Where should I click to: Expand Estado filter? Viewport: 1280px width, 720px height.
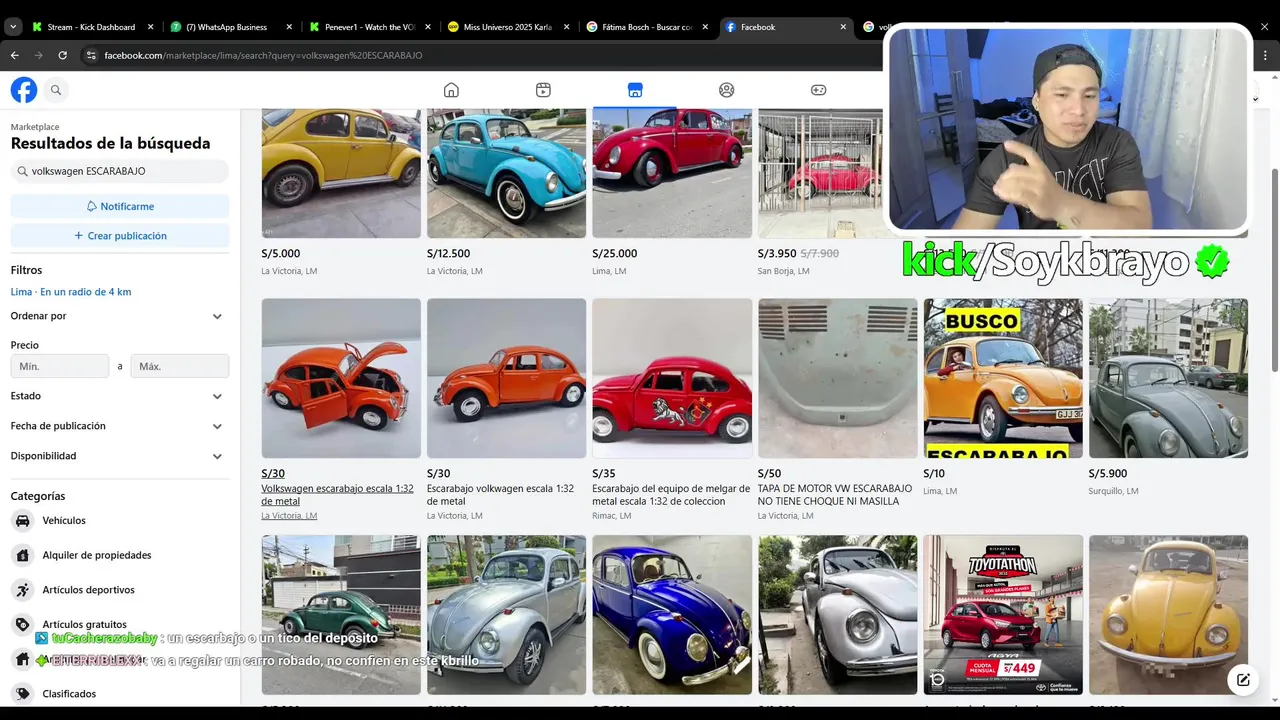click(120, 396)
